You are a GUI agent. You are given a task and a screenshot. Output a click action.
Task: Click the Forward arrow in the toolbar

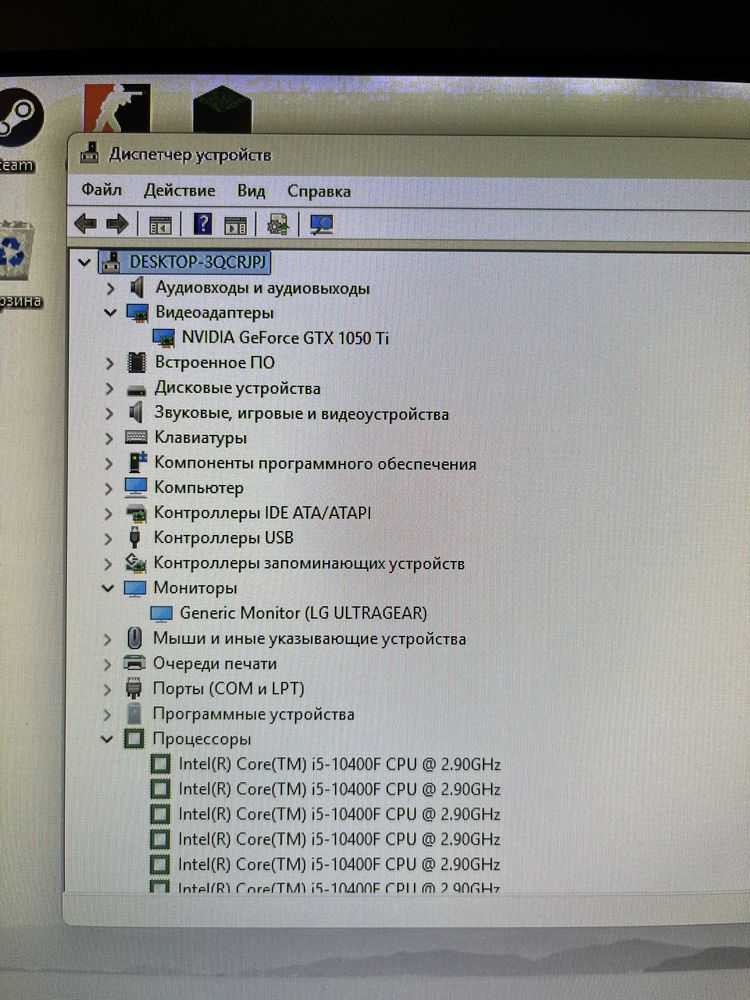click(117, 224)
